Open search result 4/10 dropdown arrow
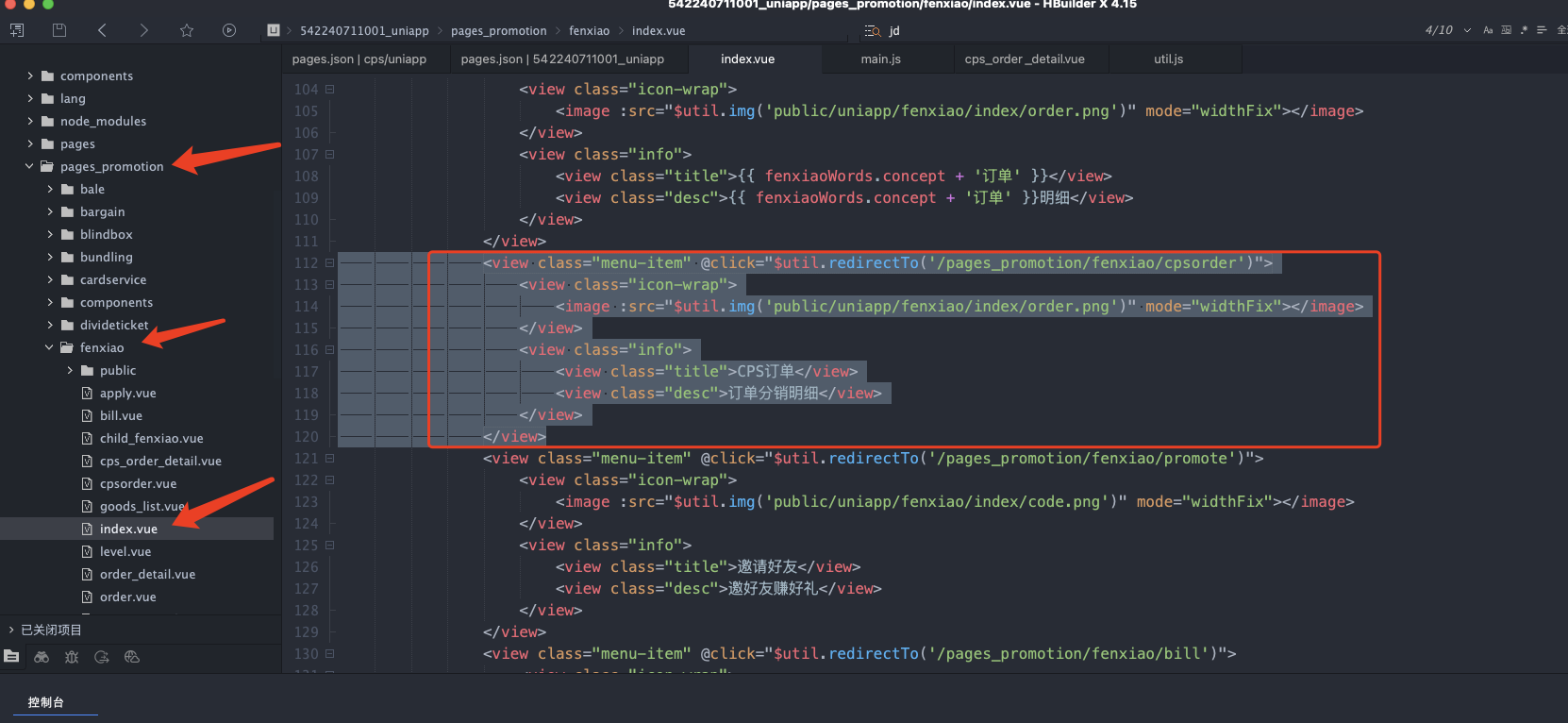Image resolution: width=1568 pixels, height=723 pixels. point(1467,30)
